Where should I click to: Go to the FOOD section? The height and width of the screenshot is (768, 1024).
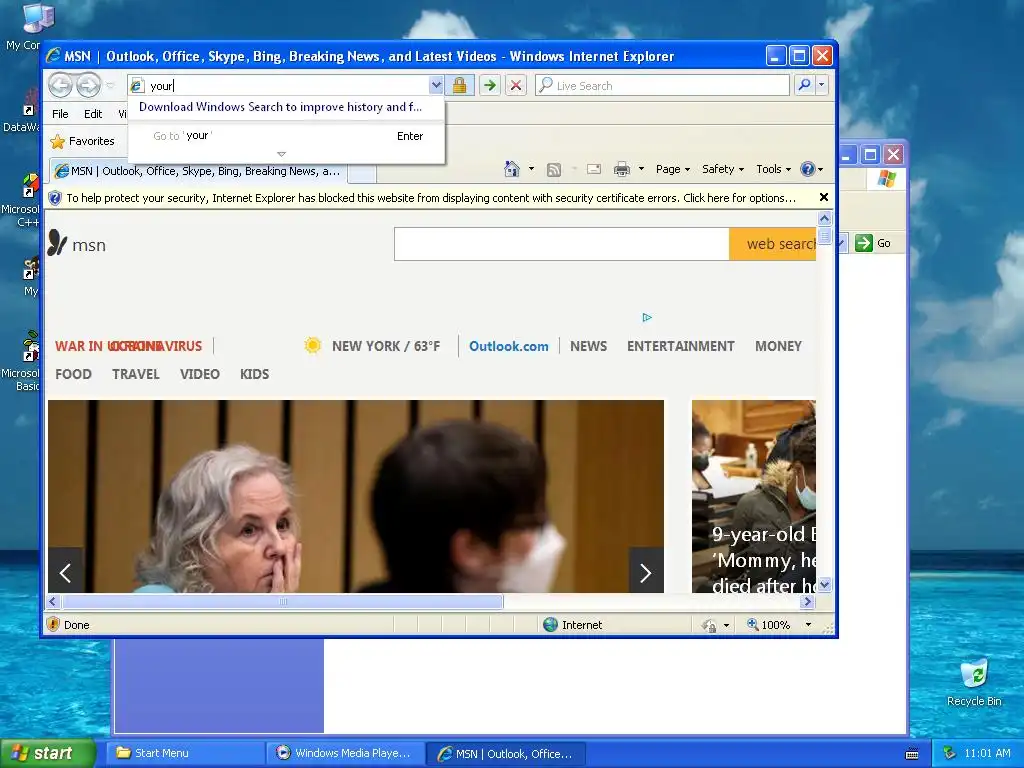[73, 374]
